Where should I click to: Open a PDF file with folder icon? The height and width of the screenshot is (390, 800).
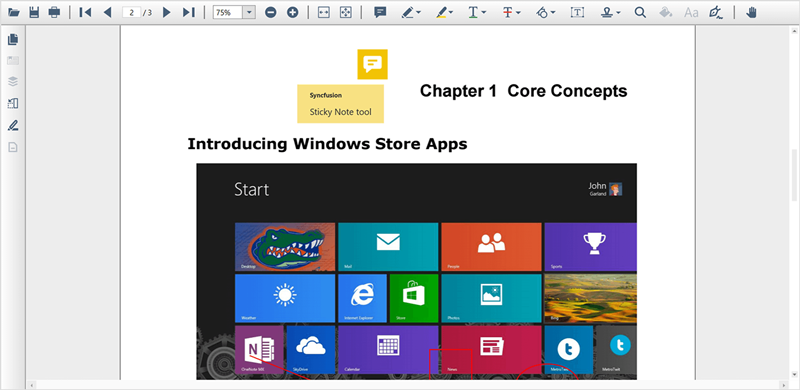[14, 12]
